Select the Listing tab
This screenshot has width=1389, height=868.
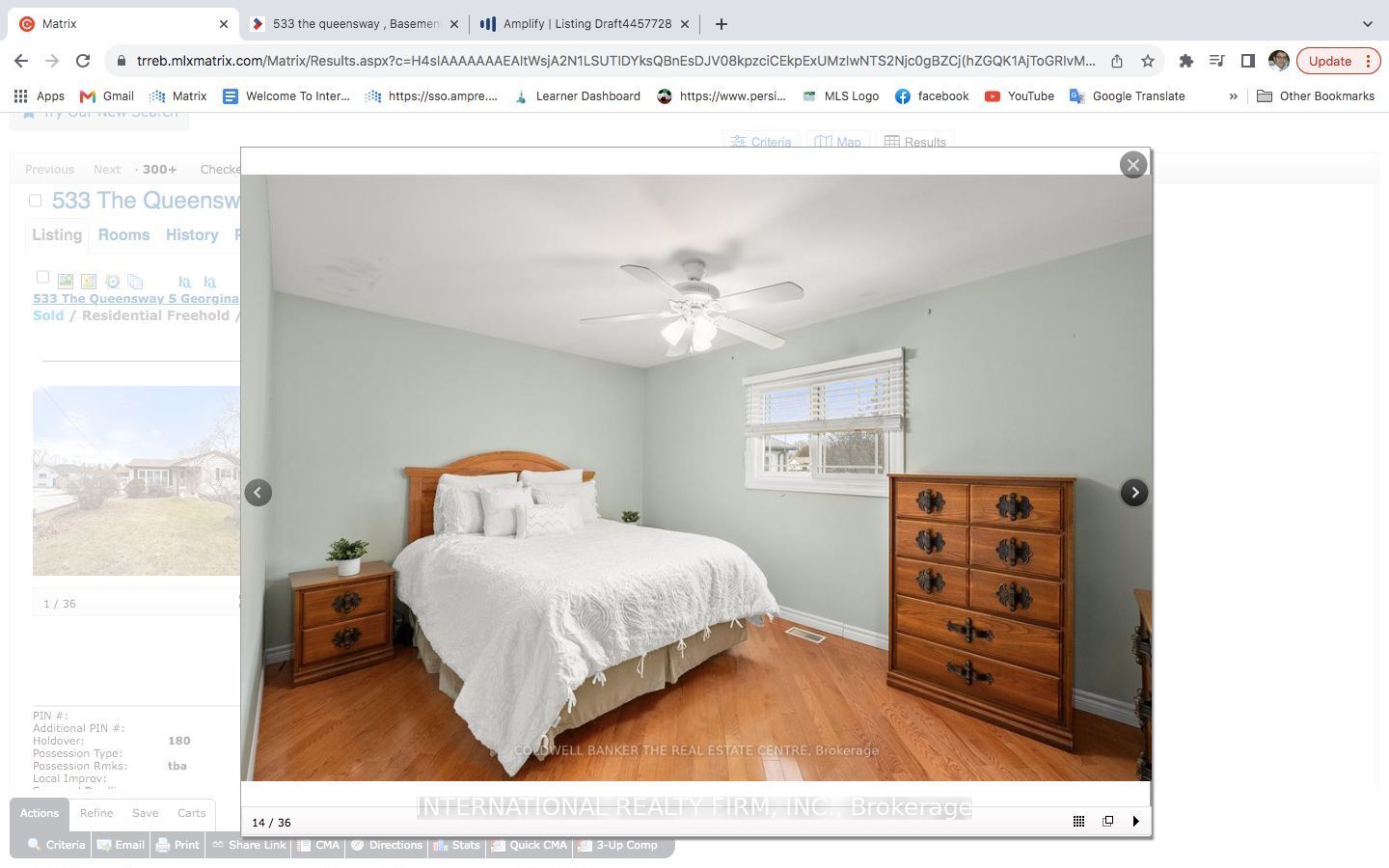point(57,235)
